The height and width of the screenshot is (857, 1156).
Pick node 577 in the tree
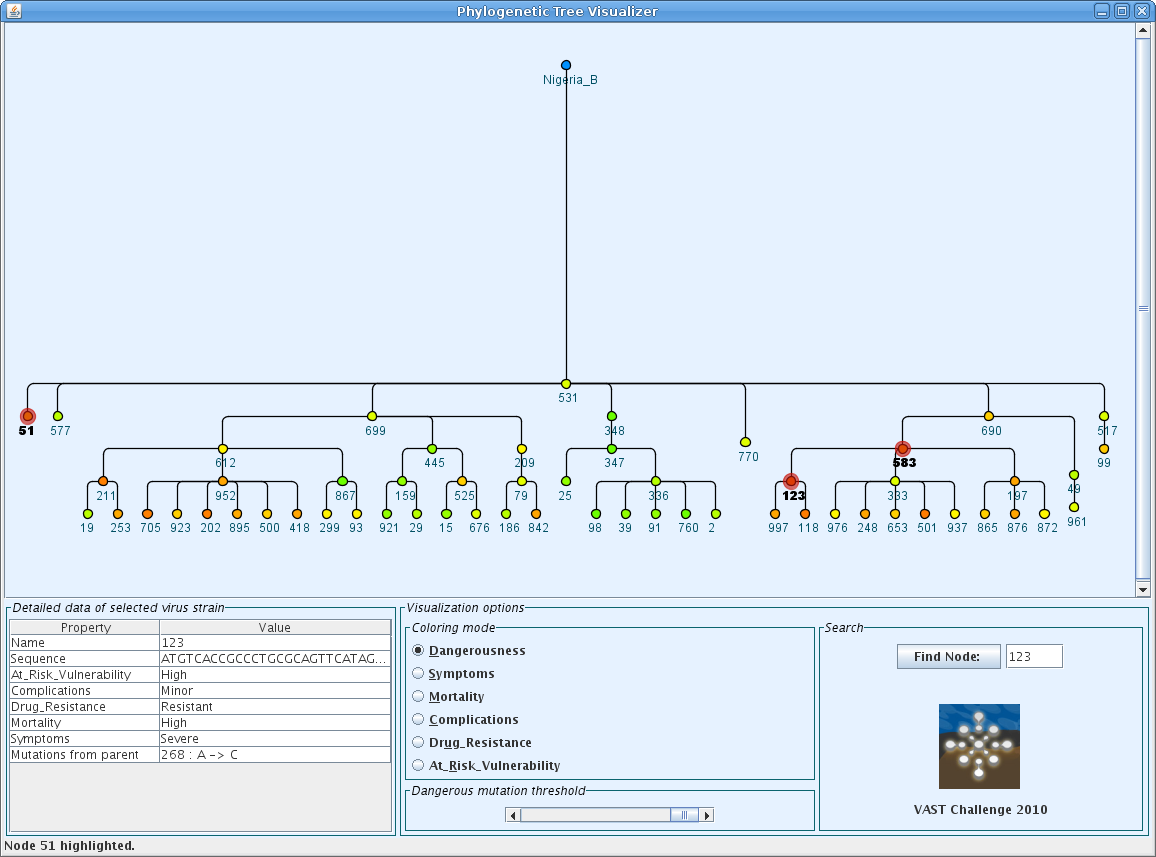point(58,417)
